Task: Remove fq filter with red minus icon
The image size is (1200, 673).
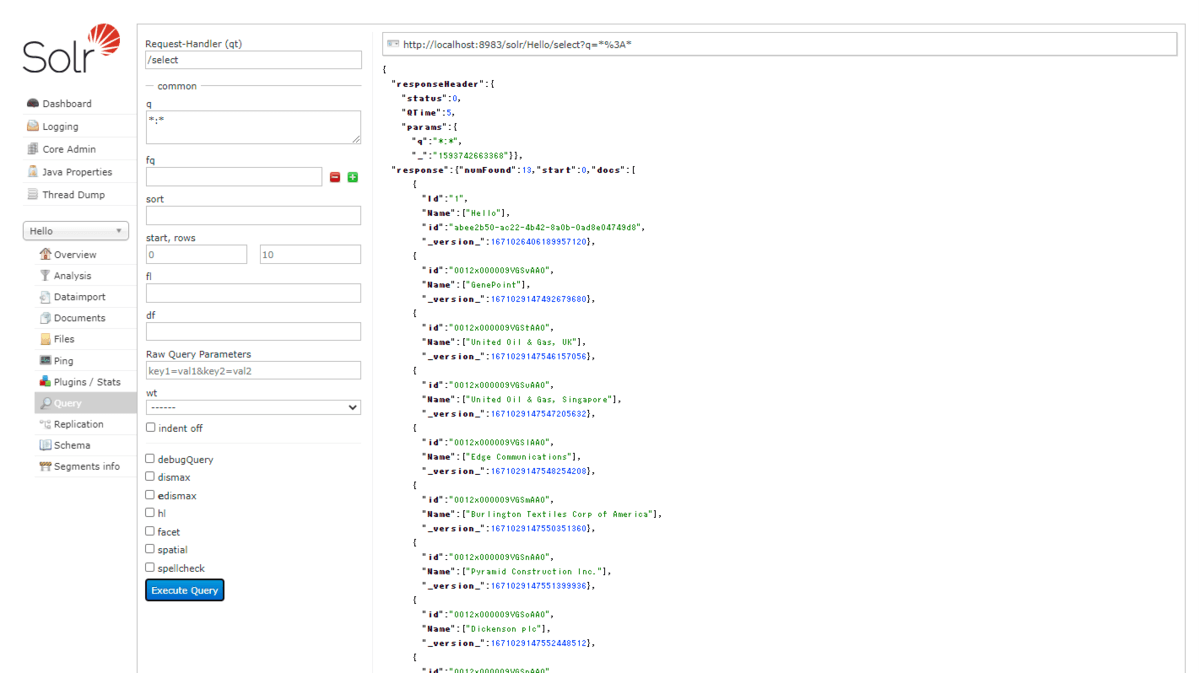Action: point(335,177)
